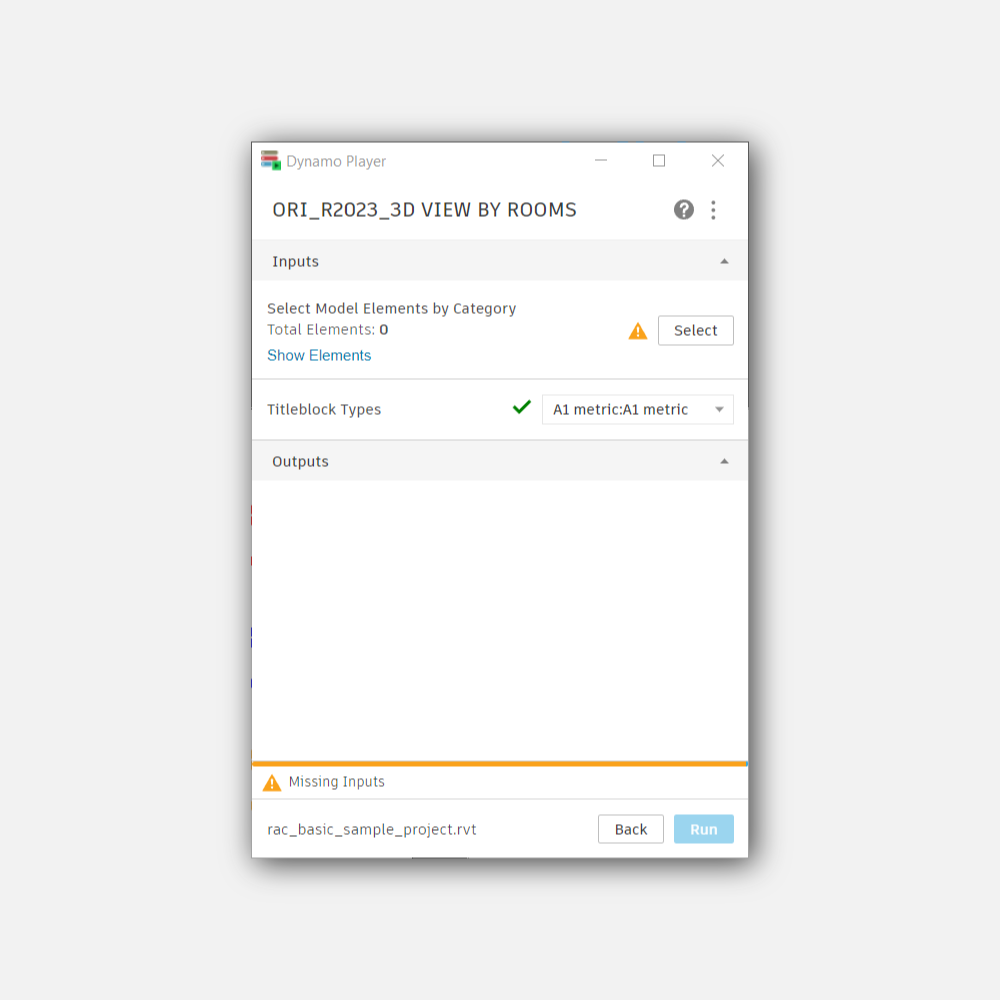Screen dimensions: 1000x1000
Task: Click the ORI_R2023_3D VIEW BY ROOMS title
Action: tap(425, 210)
